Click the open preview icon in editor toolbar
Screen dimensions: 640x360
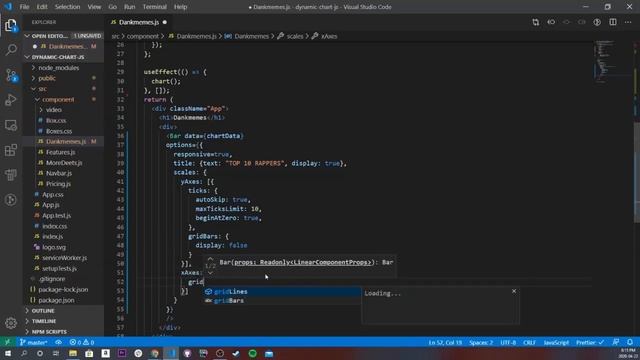597,22
